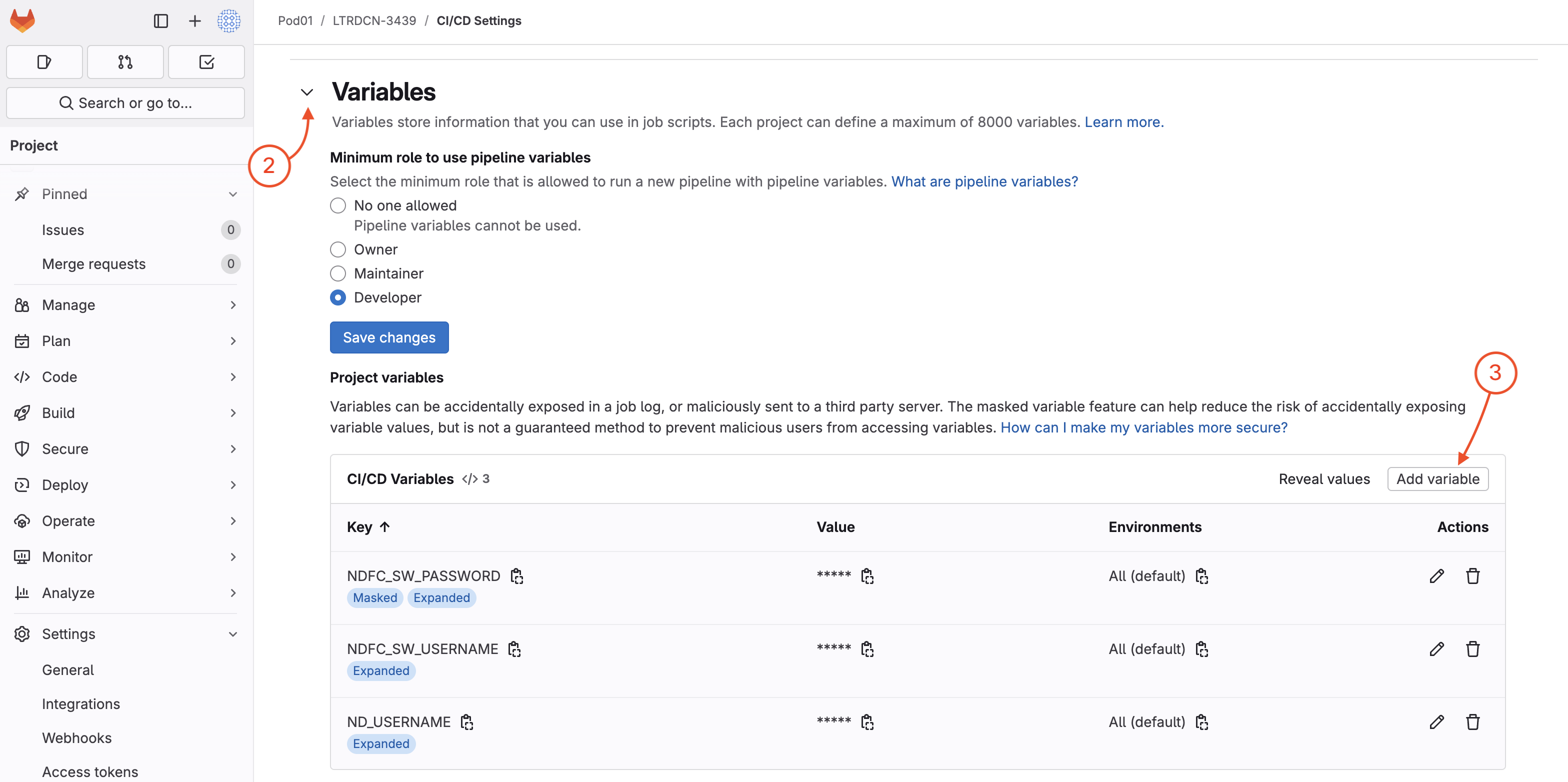Image resolution: width=1568 pixels, height=782 pixels.
Task: Toggle the sidebar collapse icon
Action: tap(160, 21)
